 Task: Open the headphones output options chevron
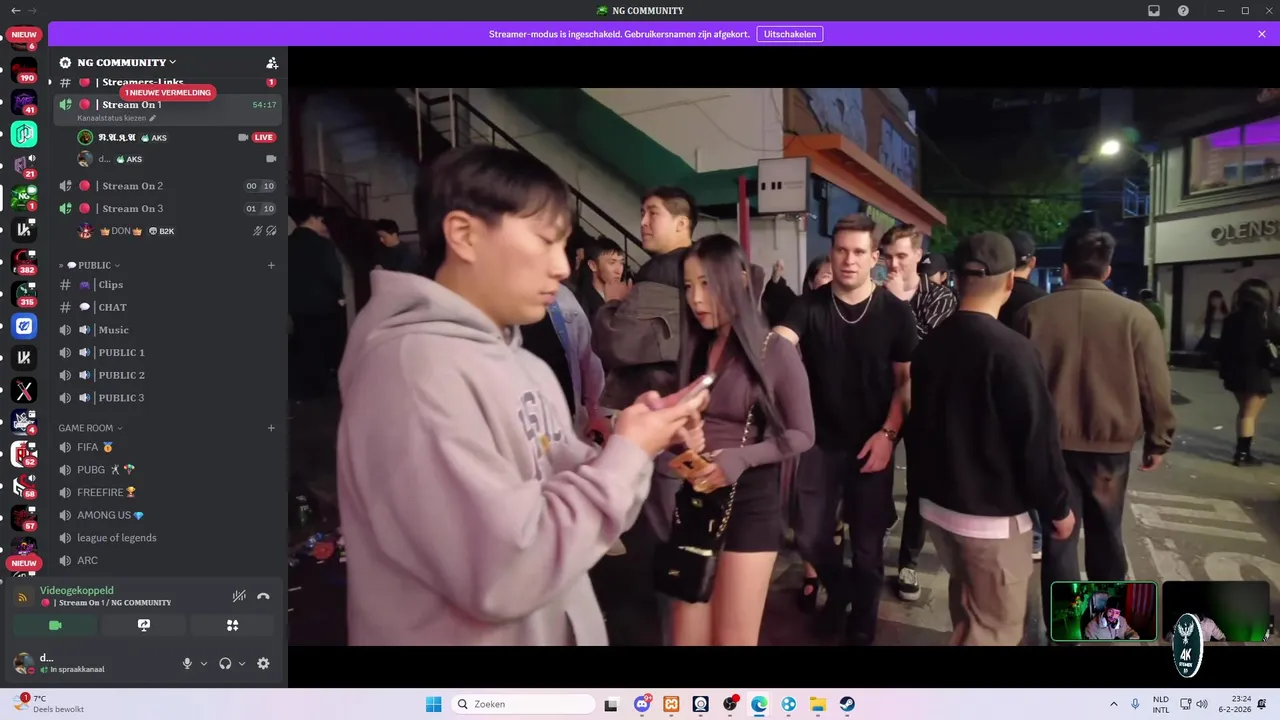pos(242,663)
